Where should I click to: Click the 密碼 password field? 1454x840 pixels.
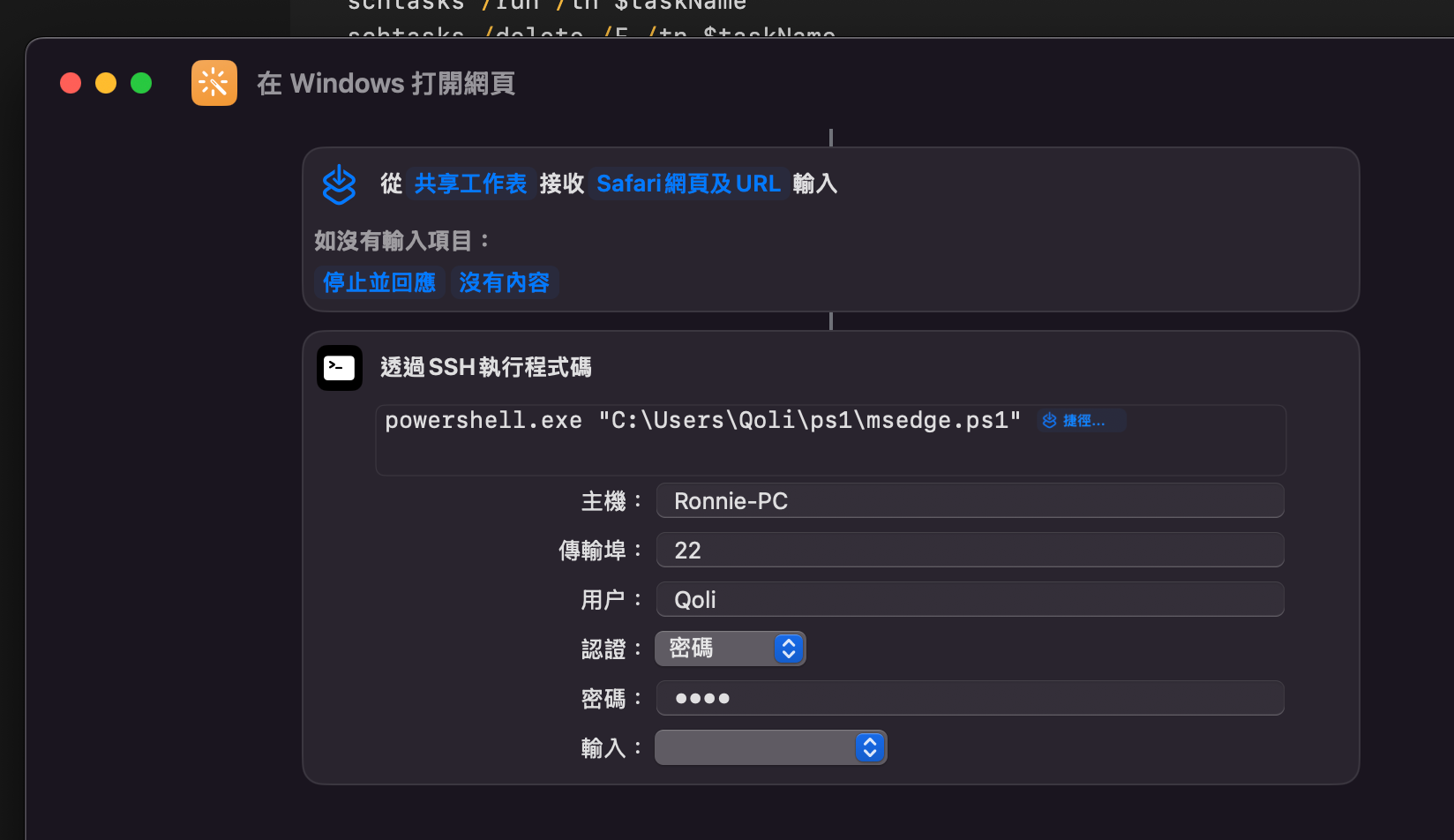pos(971,698)
